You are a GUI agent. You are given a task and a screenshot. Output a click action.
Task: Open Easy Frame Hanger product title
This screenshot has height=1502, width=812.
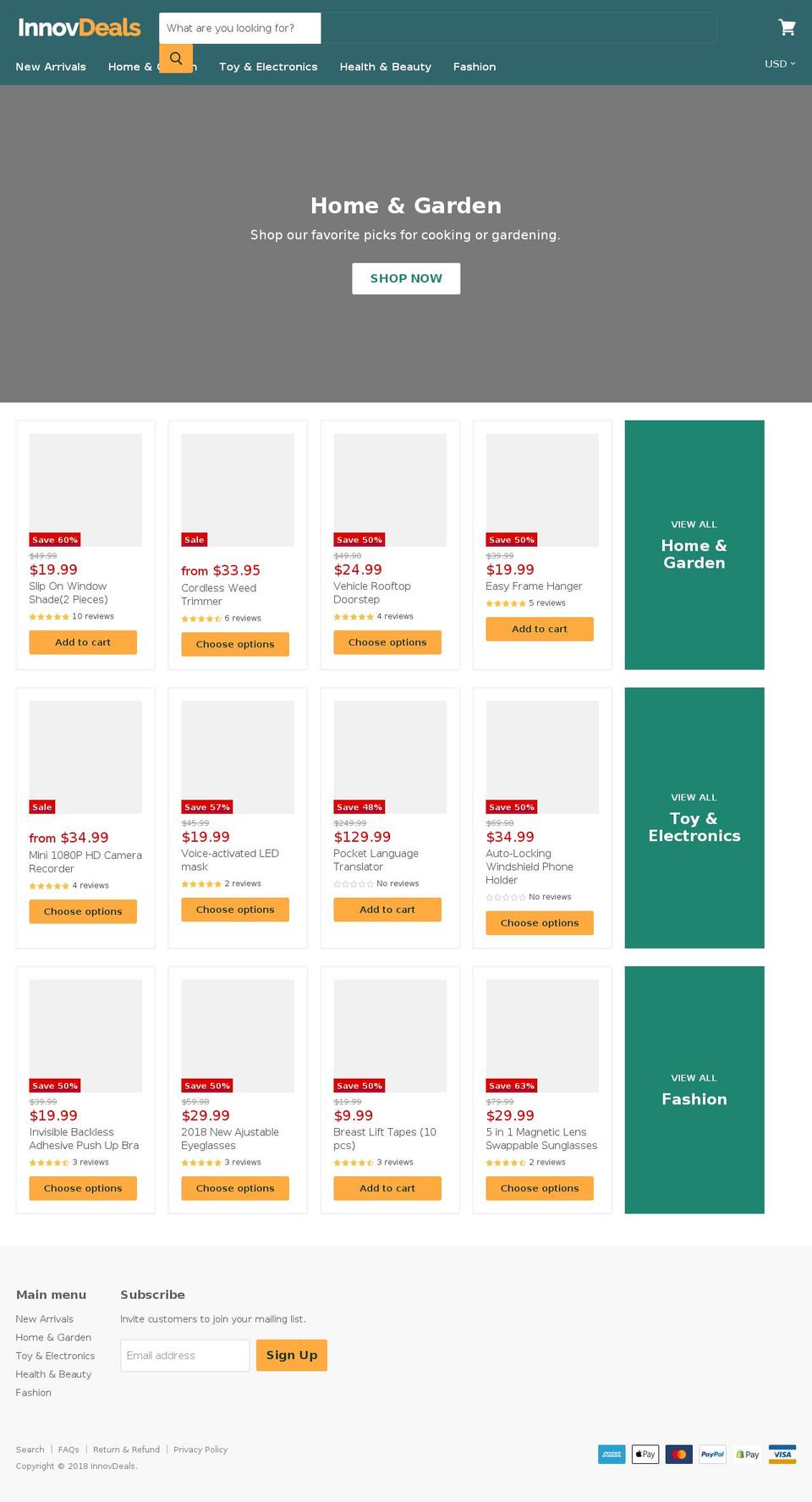tap(534, 586)
